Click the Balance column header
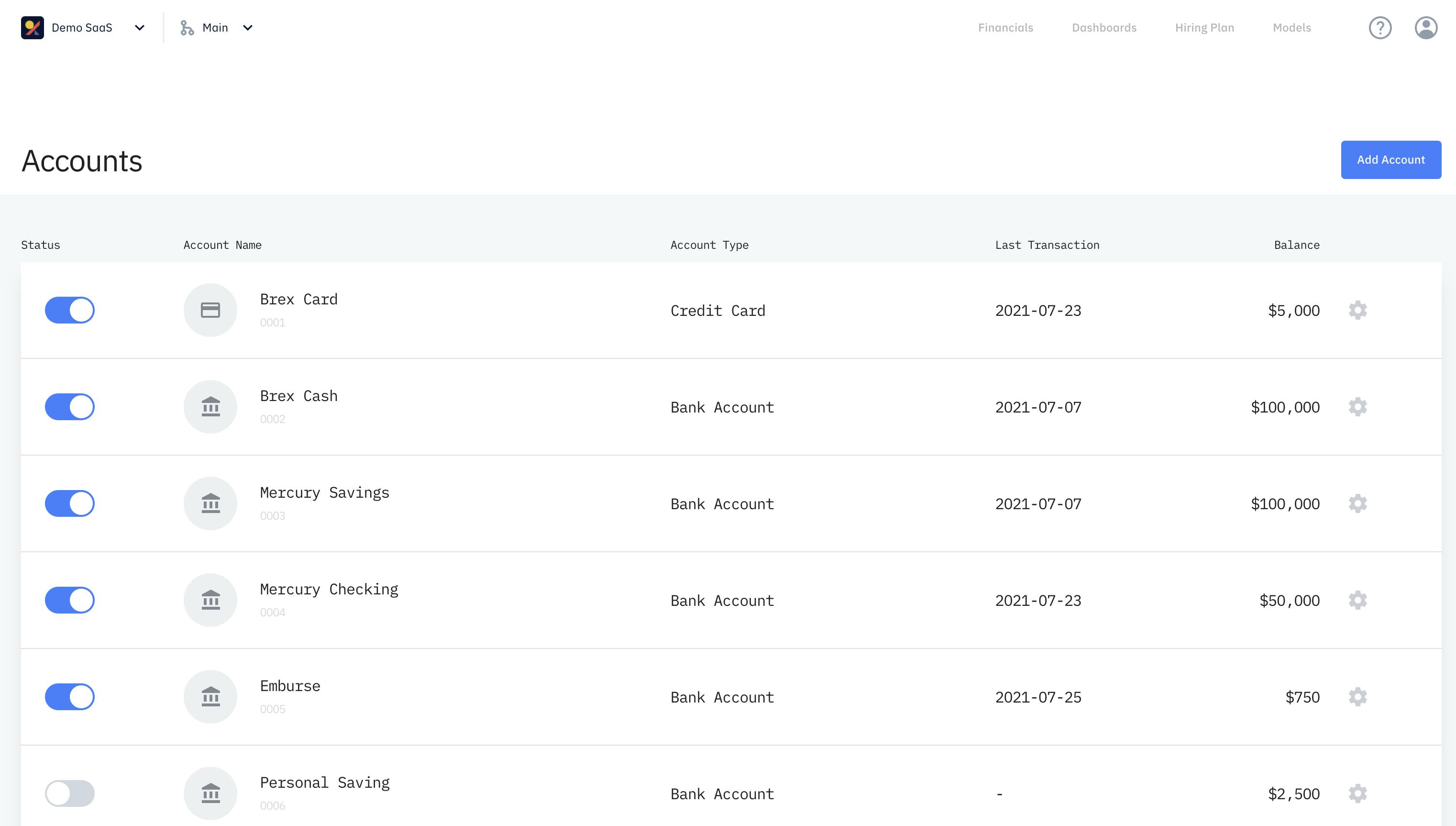 1297,245
